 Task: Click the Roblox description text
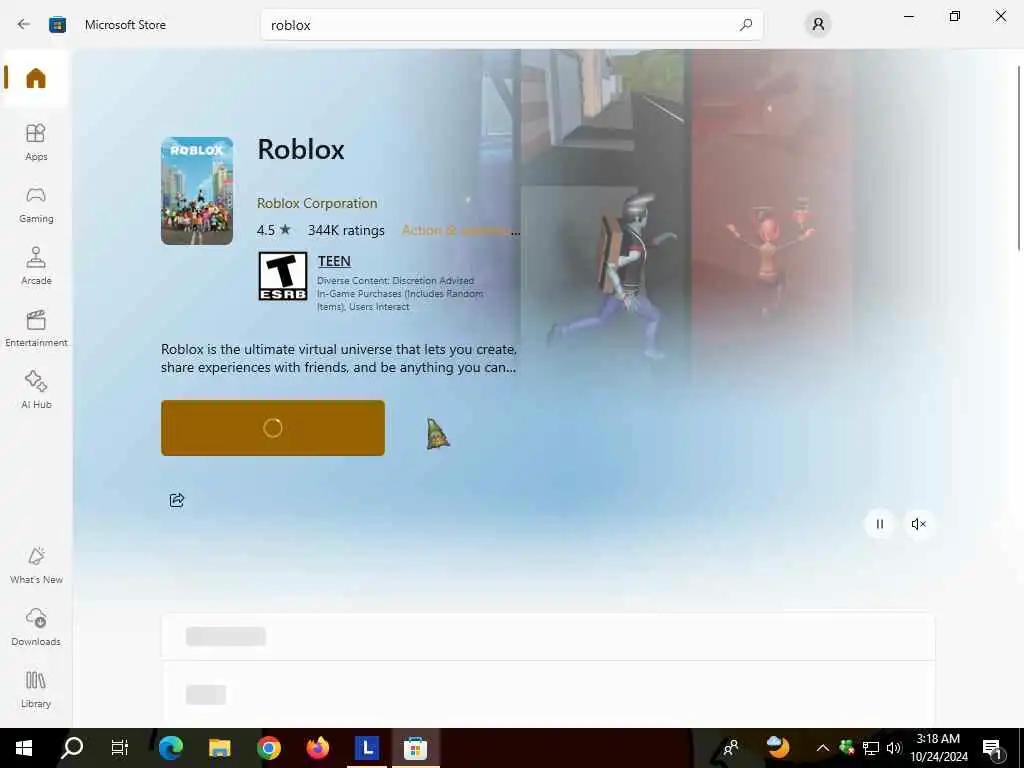(x=339, y=359)
